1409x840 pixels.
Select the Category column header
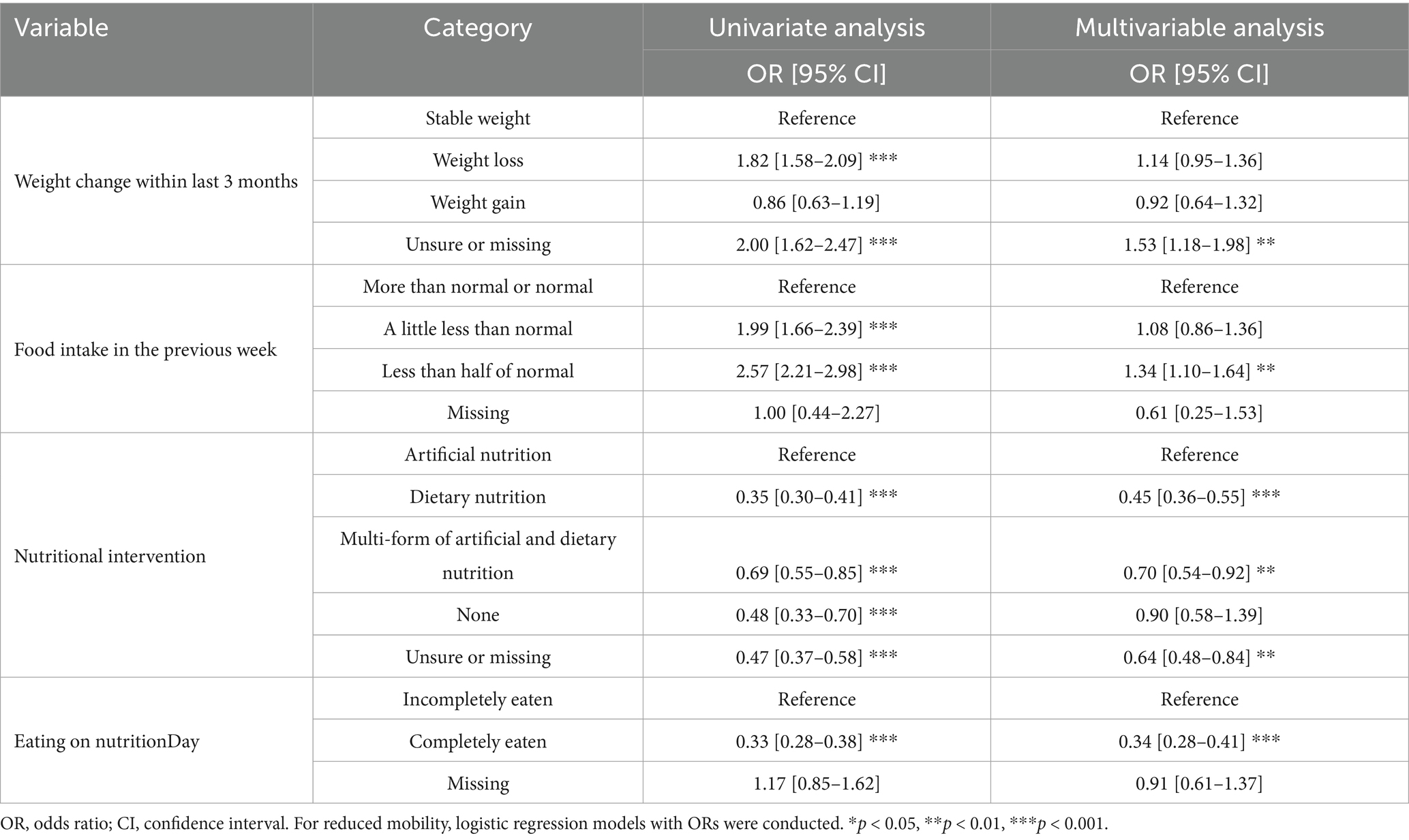pyautogui.click(x=477, y=28)
